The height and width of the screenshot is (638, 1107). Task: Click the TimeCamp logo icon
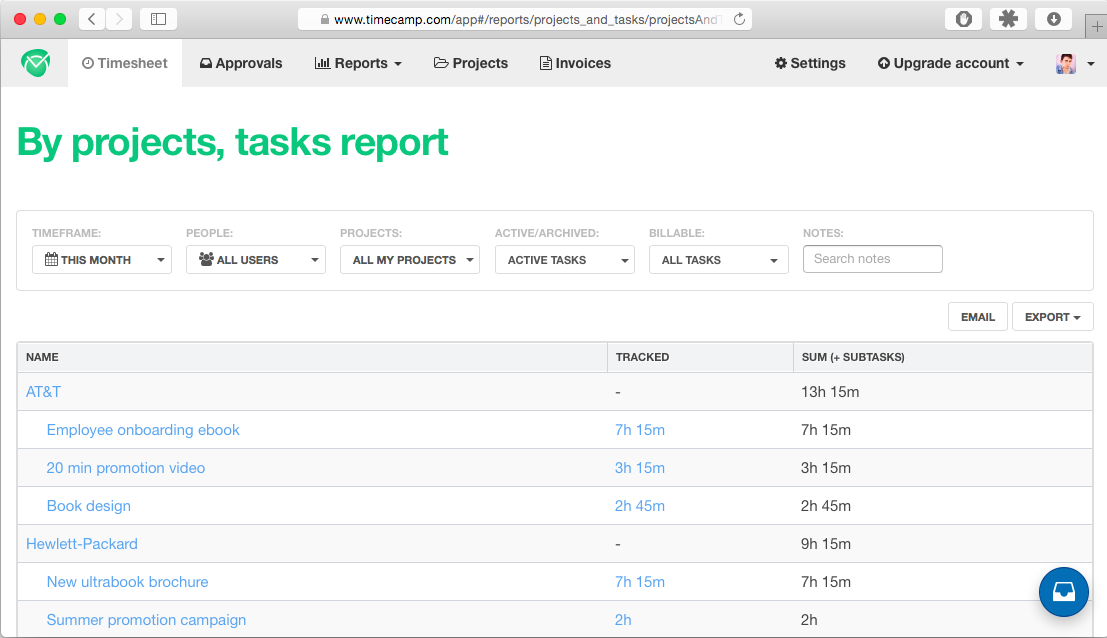point(35,63)
